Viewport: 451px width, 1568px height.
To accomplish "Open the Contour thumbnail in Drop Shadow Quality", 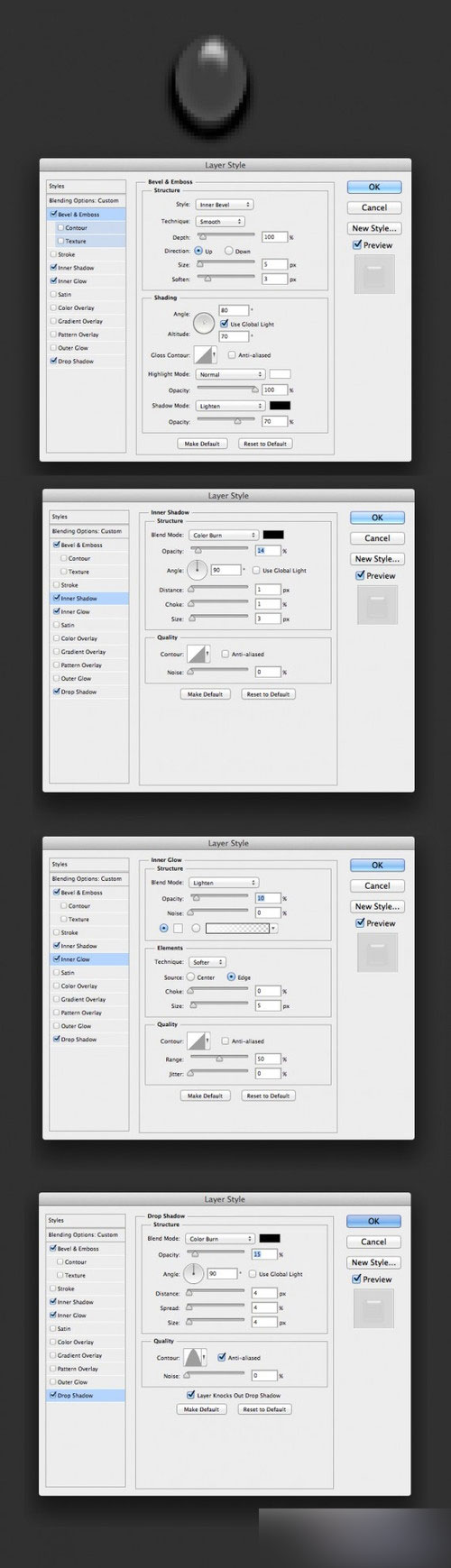I will (x=194, y=1358).
